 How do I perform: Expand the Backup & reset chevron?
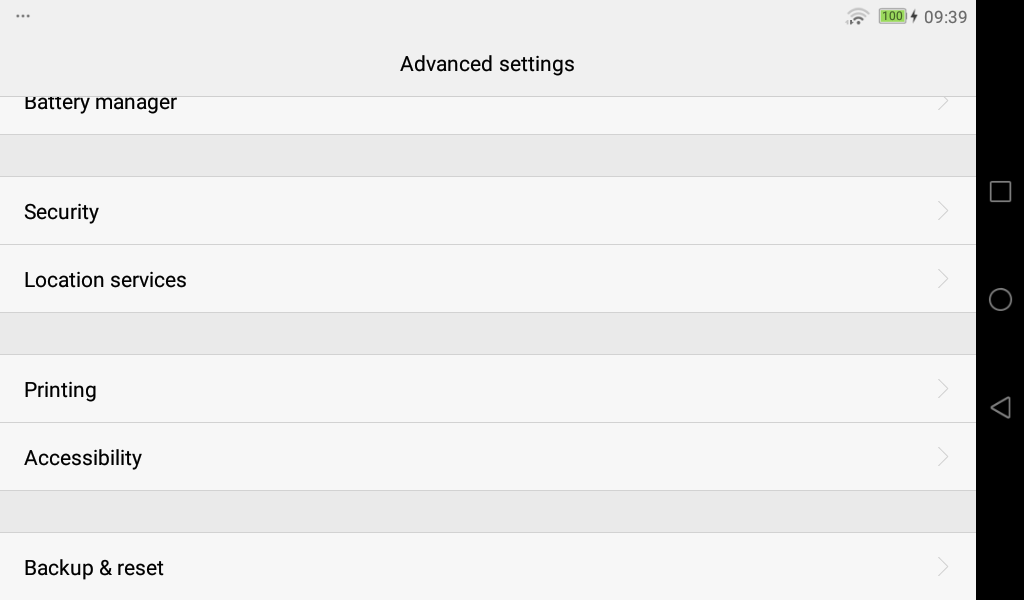click(x=943, y=567)
